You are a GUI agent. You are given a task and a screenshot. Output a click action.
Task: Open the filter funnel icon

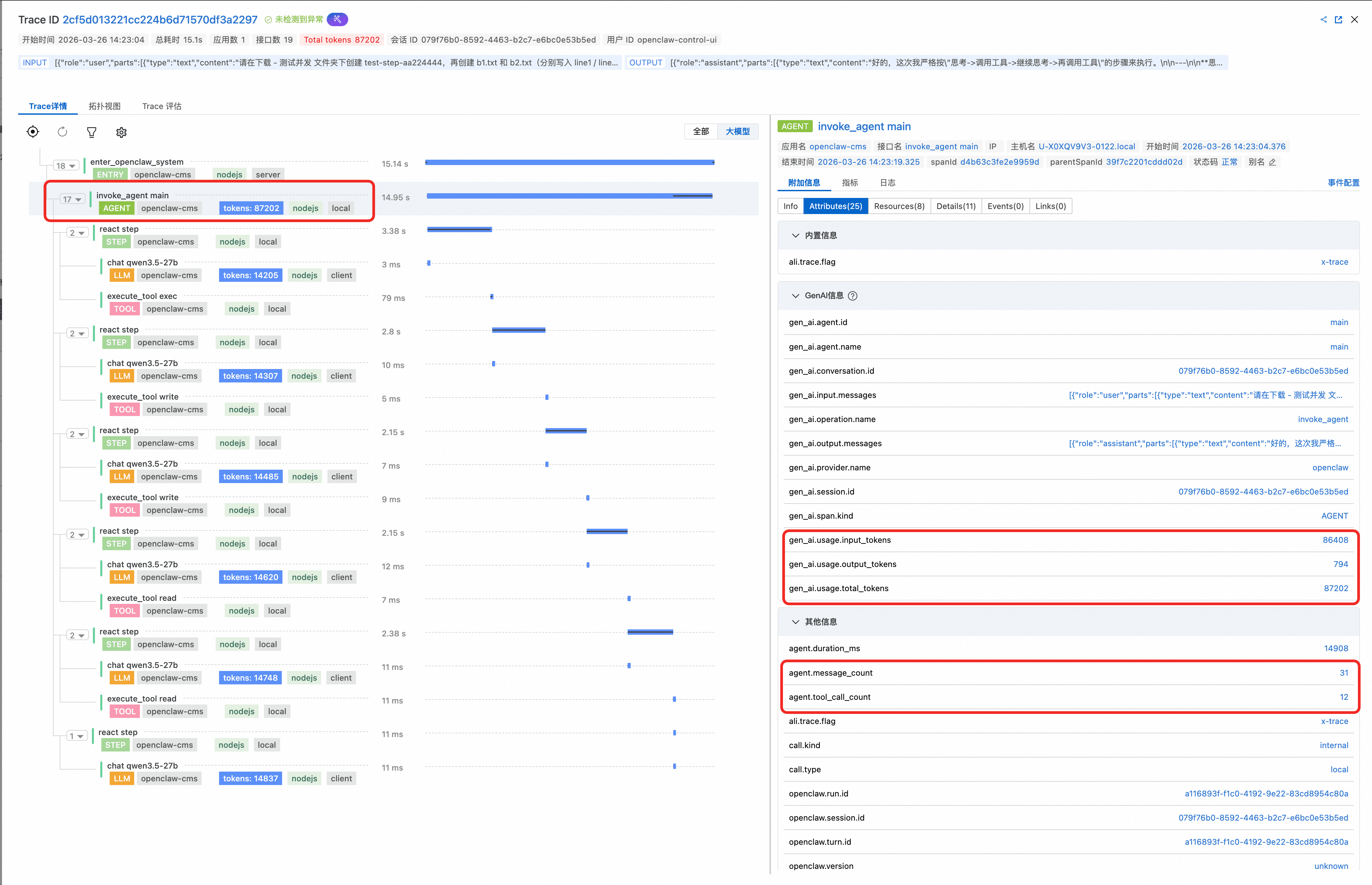tap(91, 132)
